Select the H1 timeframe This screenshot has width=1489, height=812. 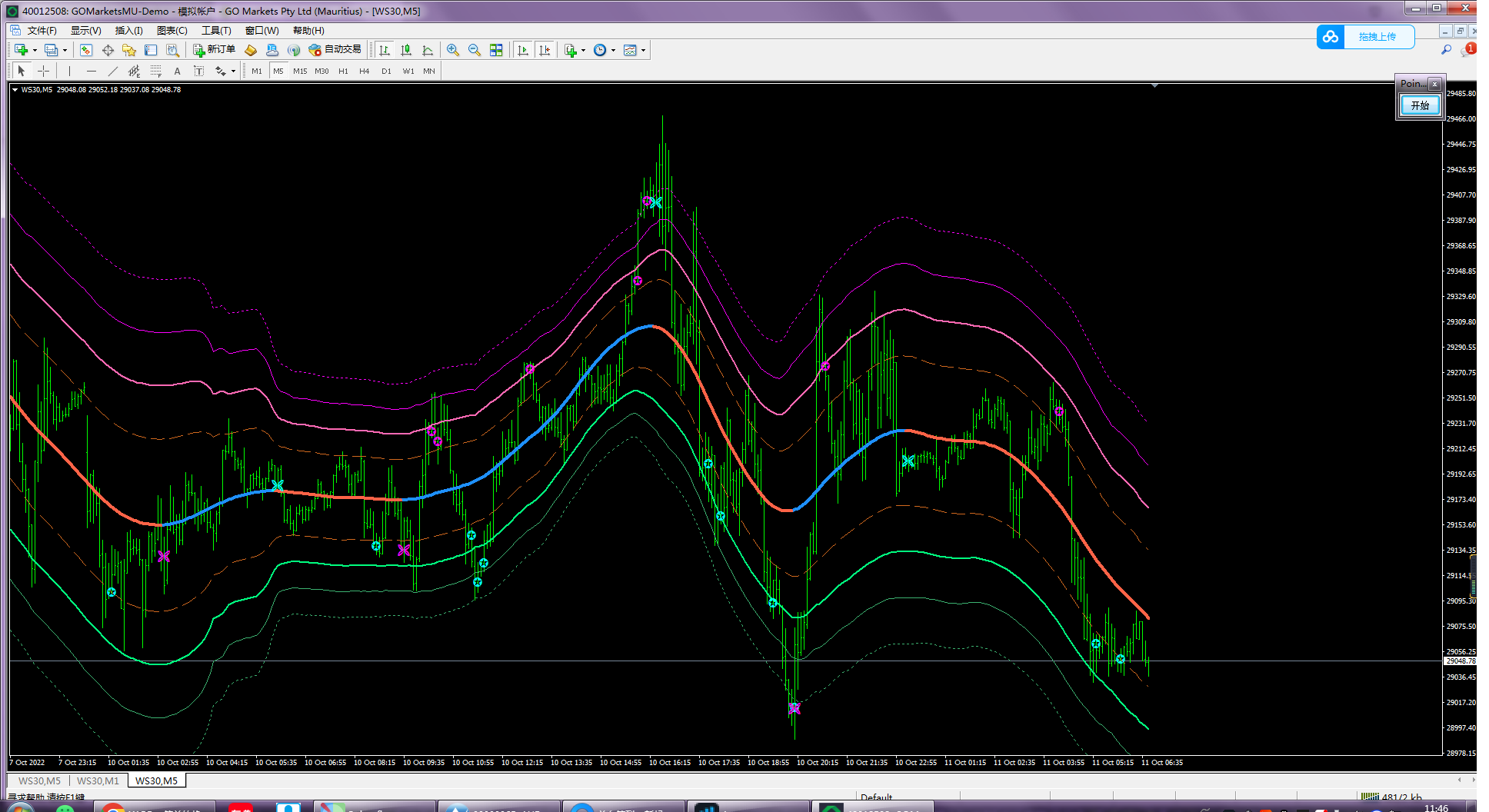tap(343, 72)
